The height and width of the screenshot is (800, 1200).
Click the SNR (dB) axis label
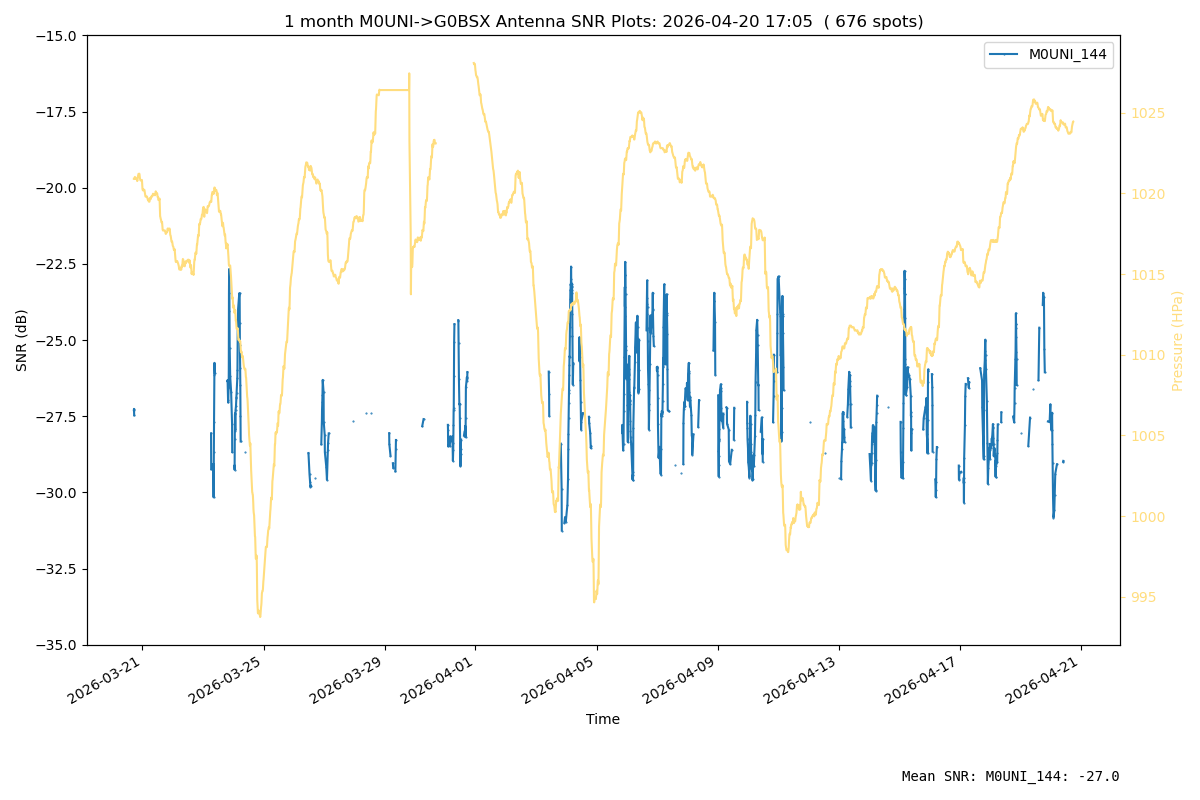point(22,340)
